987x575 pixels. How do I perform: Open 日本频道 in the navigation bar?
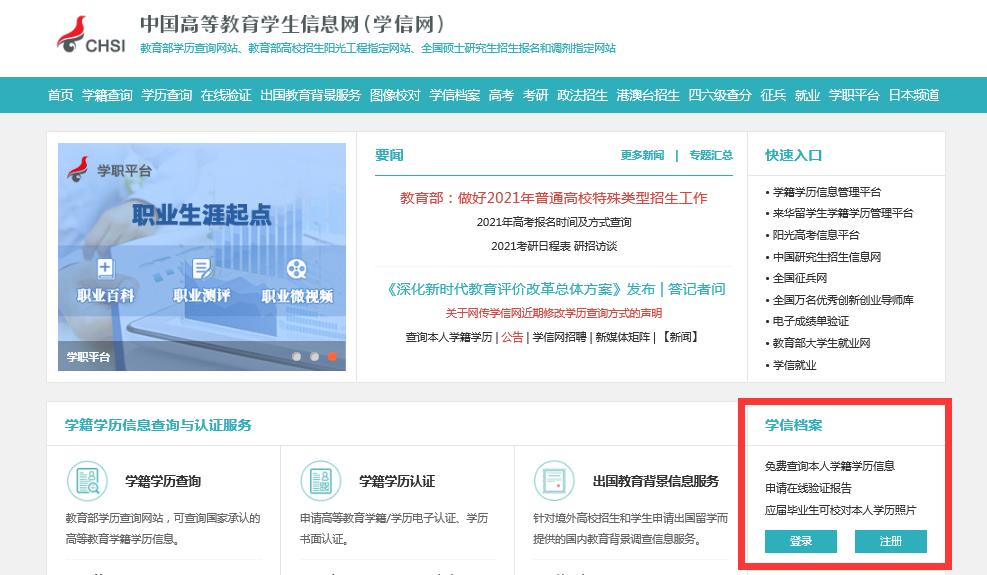point(913,95)
